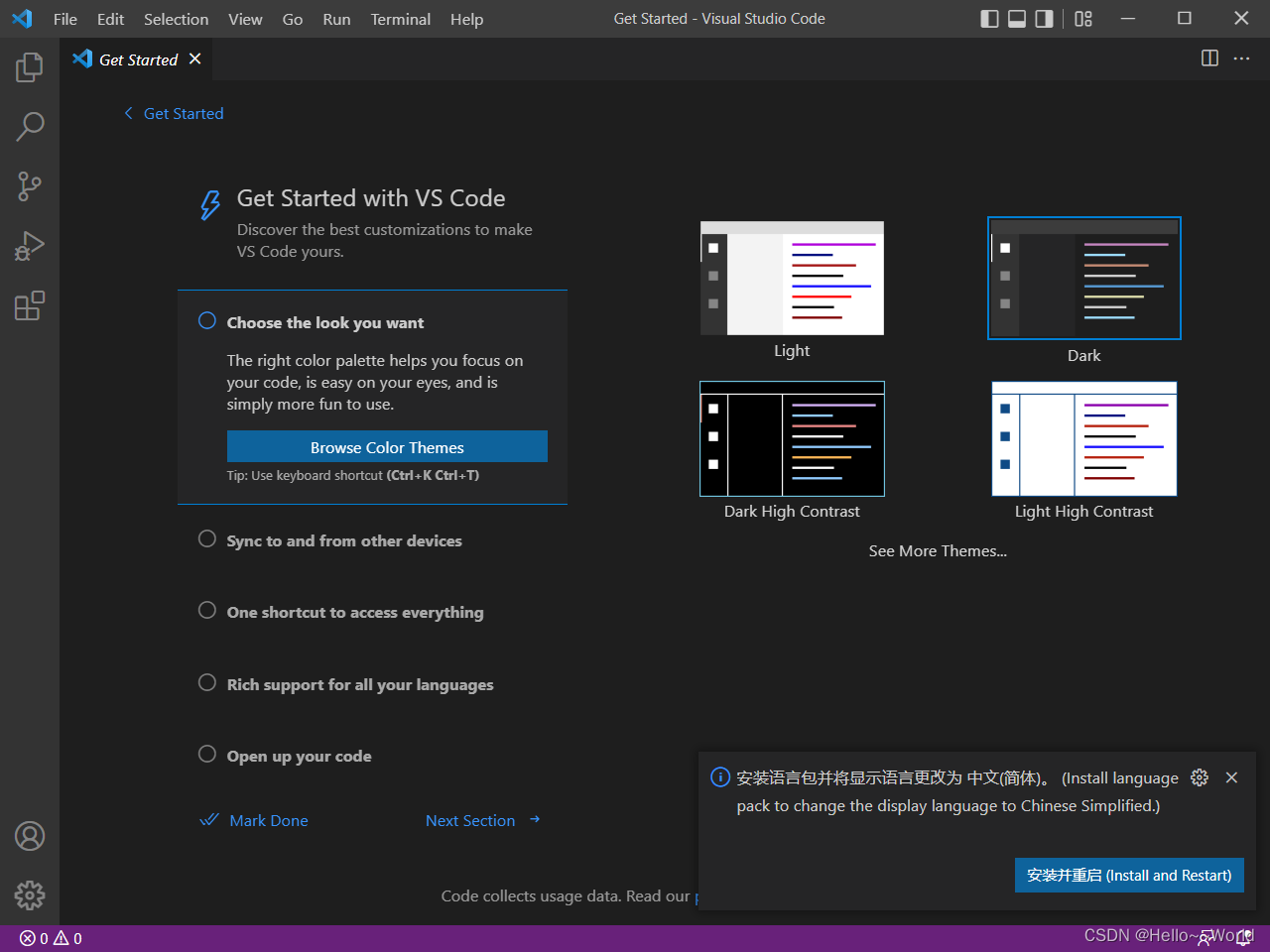The width and height of the screenshot is (1270, 952).
Task: Click the Browse Color Themes button
Action: coord(387,446)
